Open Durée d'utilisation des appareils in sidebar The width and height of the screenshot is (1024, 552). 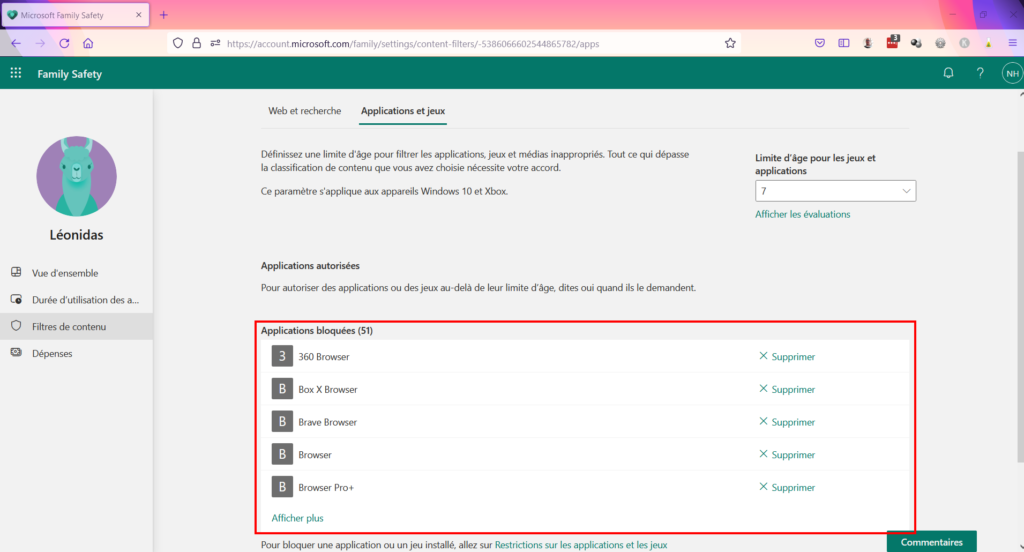point(76,299)
